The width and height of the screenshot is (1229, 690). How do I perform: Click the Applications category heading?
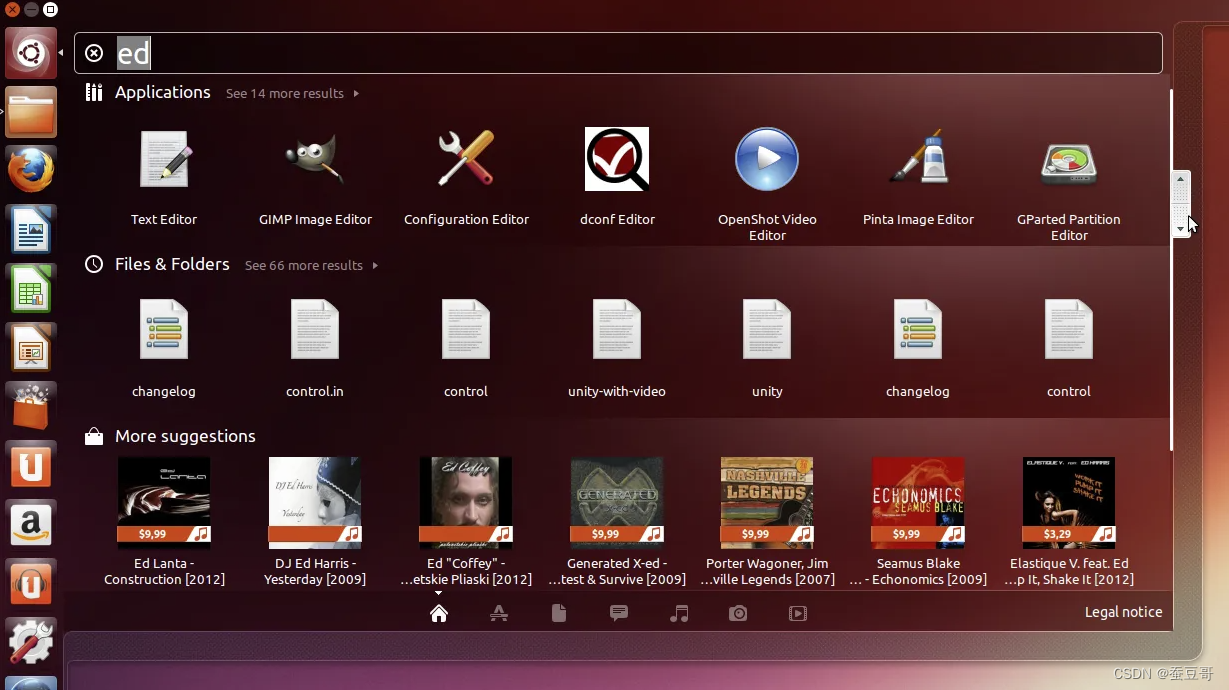(163, 92)
